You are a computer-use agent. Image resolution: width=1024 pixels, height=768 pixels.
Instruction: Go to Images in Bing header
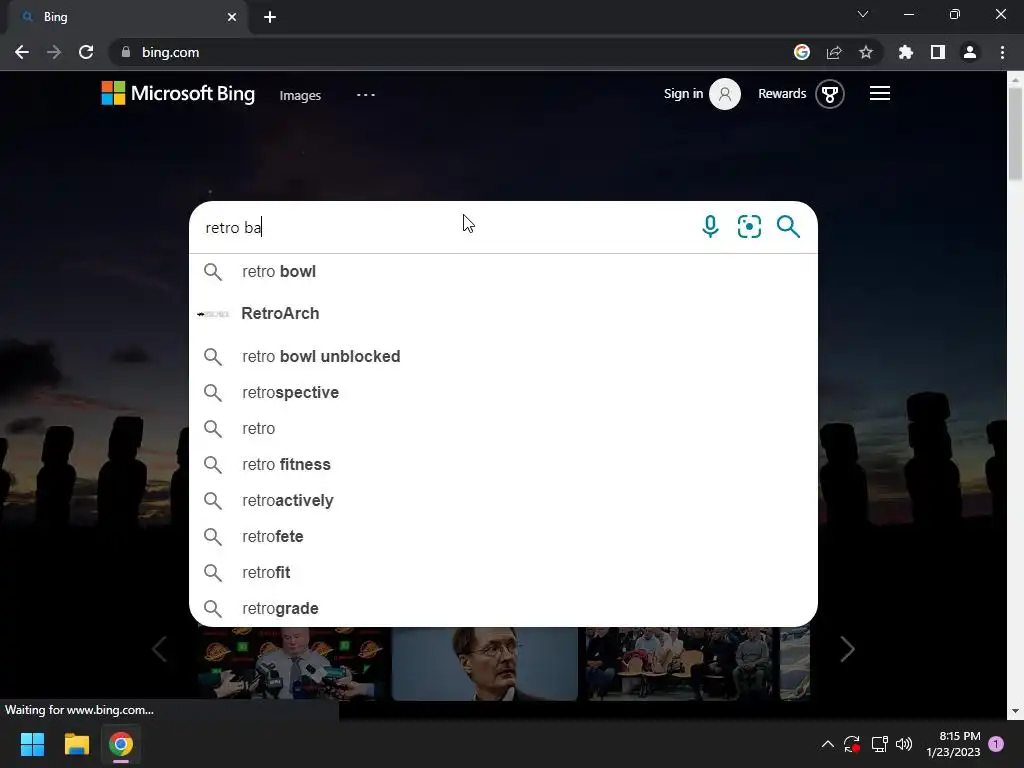[300, 95]
